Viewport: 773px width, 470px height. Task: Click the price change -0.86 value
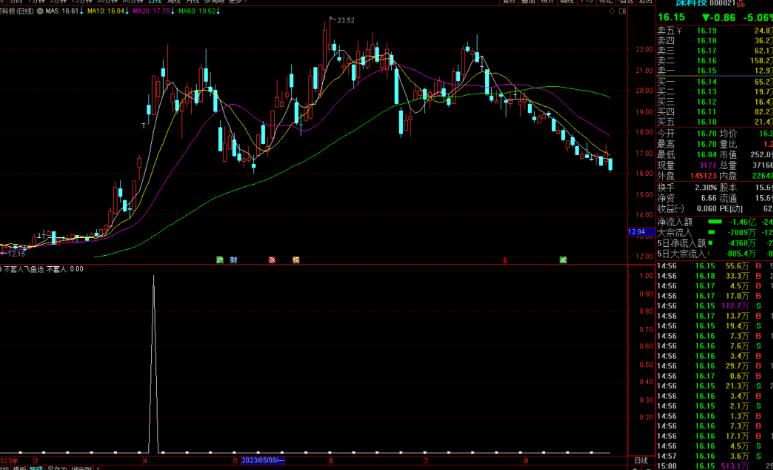point(719,17)
